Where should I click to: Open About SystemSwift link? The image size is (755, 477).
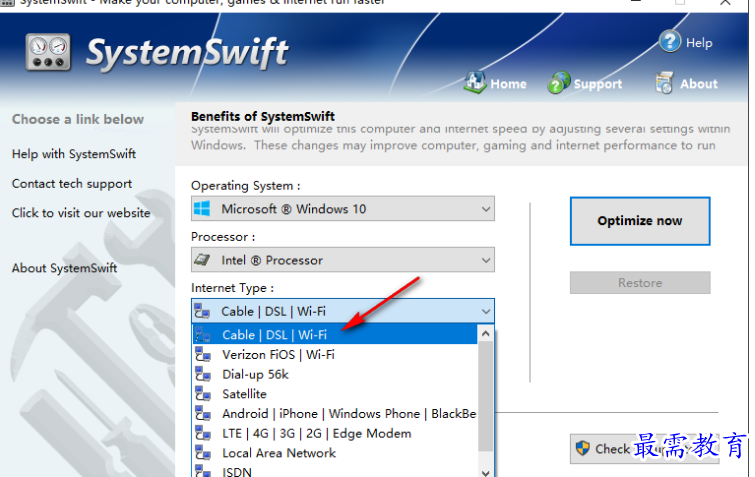65,268
